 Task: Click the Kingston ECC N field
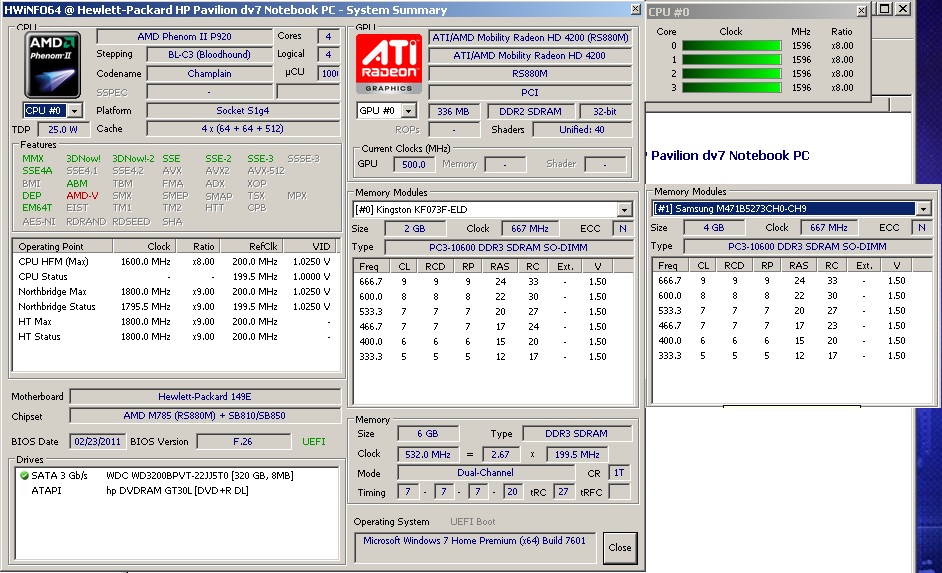click(x=622, y=228)
